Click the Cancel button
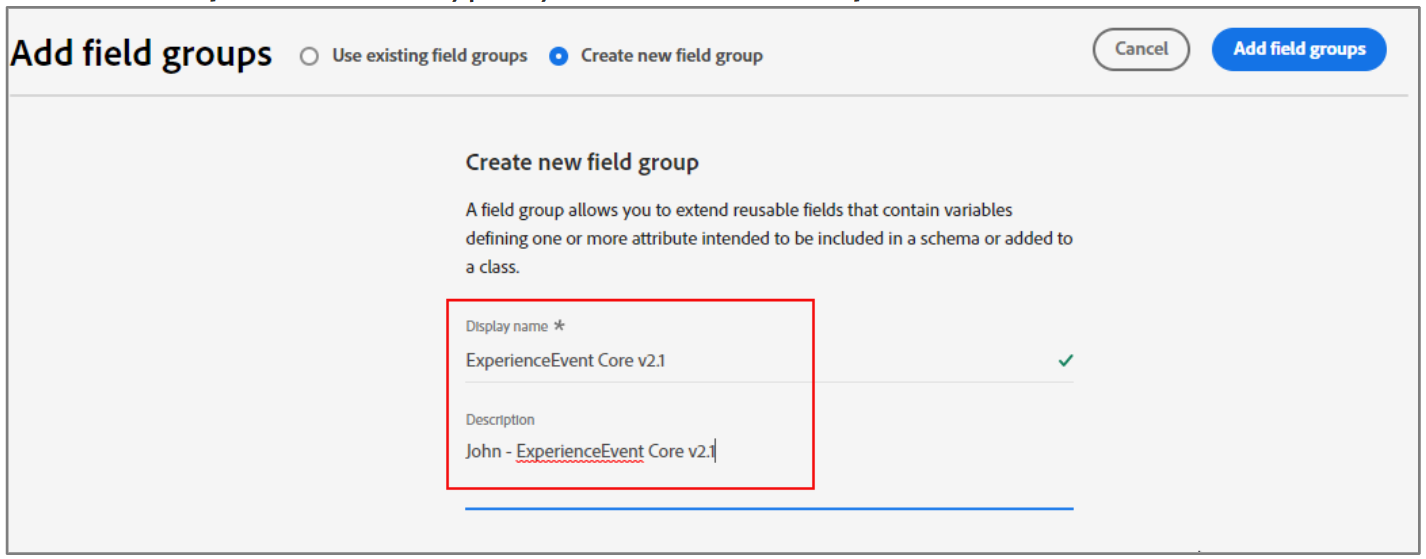Image resolution: width=1426 pixels, height=559 pixels. coord(1141,49)
